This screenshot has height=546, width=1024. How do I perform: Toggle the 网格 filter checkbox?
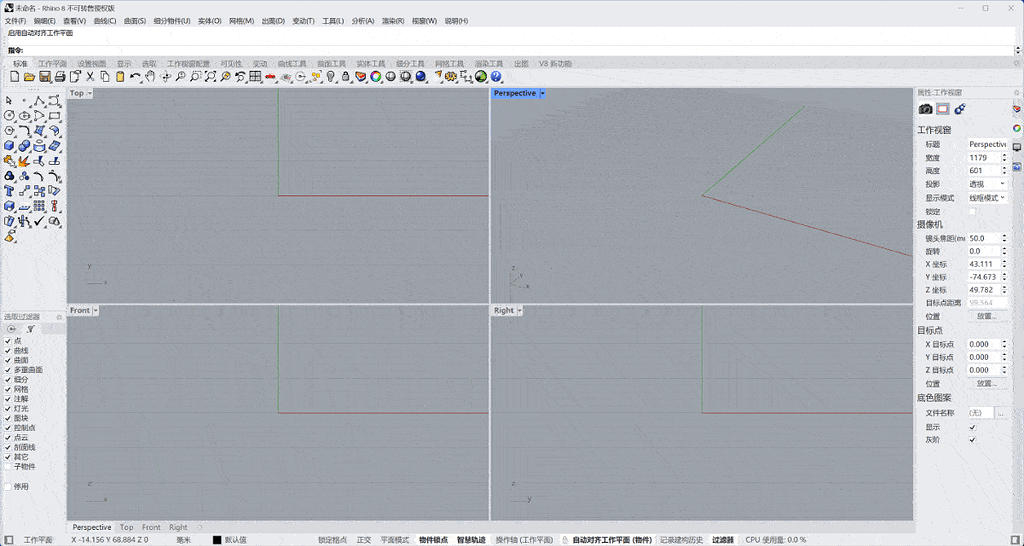click(x=8, y=389)
